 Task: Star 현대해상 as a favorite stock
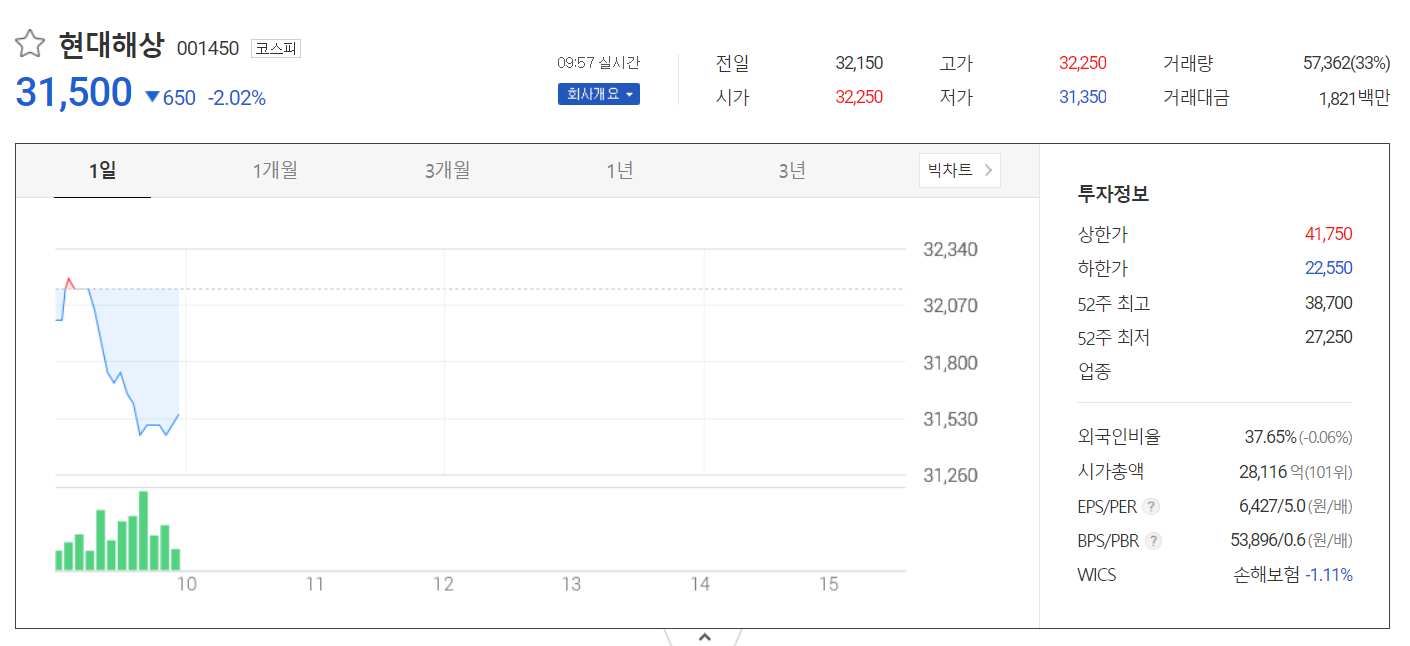click(30, 44)
